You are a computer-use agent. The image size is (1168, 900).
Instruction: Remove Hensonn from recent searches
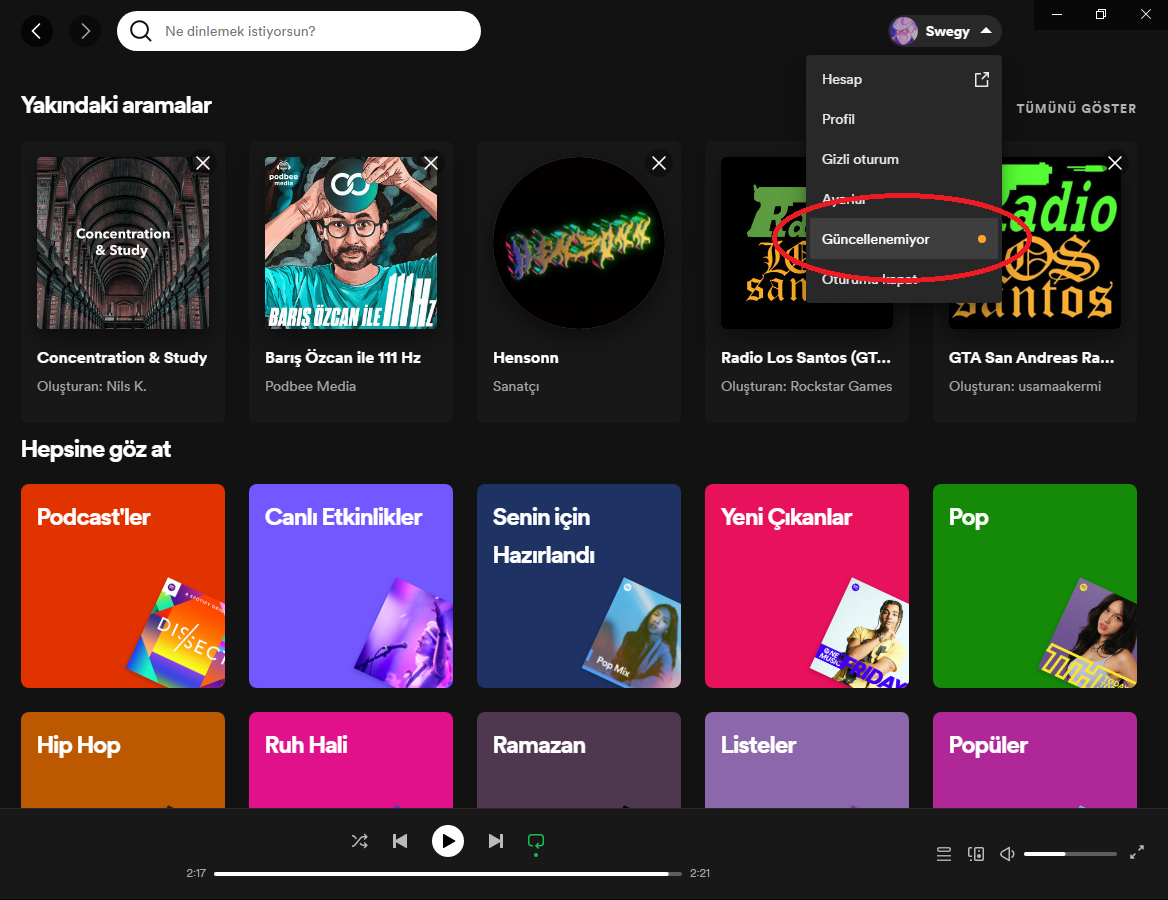pos(658,163)
